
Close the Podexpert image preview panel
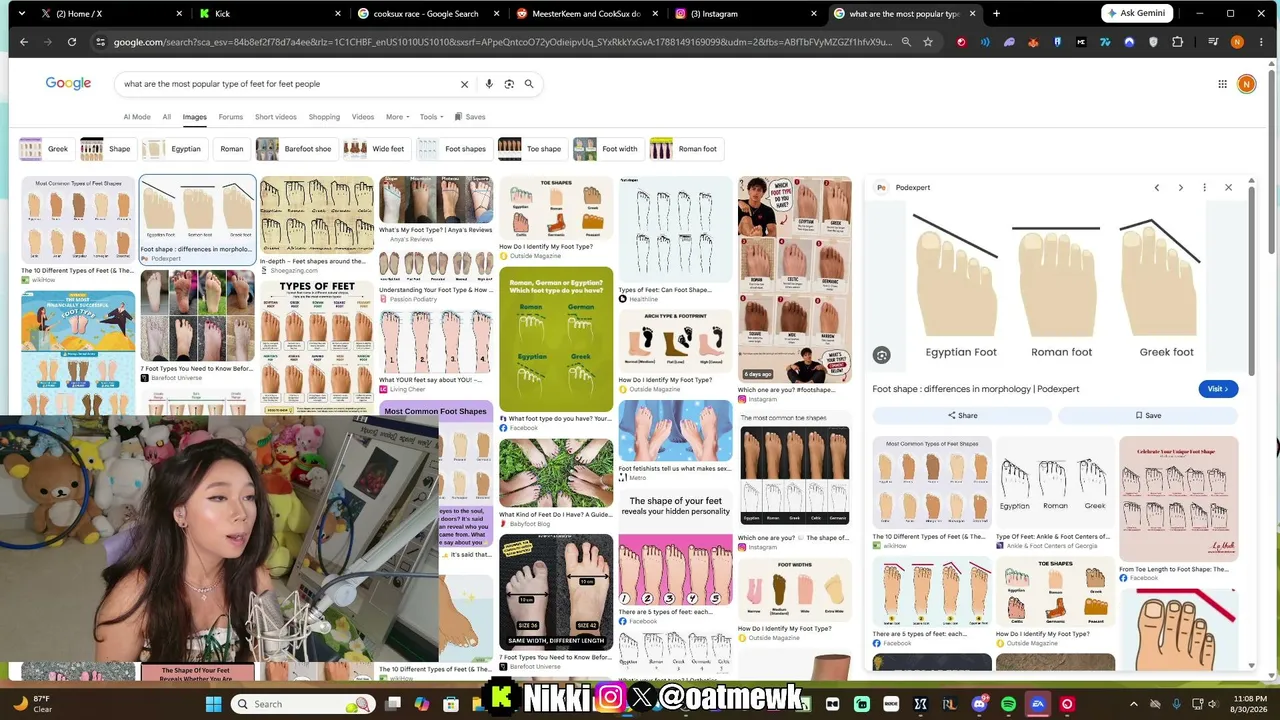click(x=1229, y=187)
